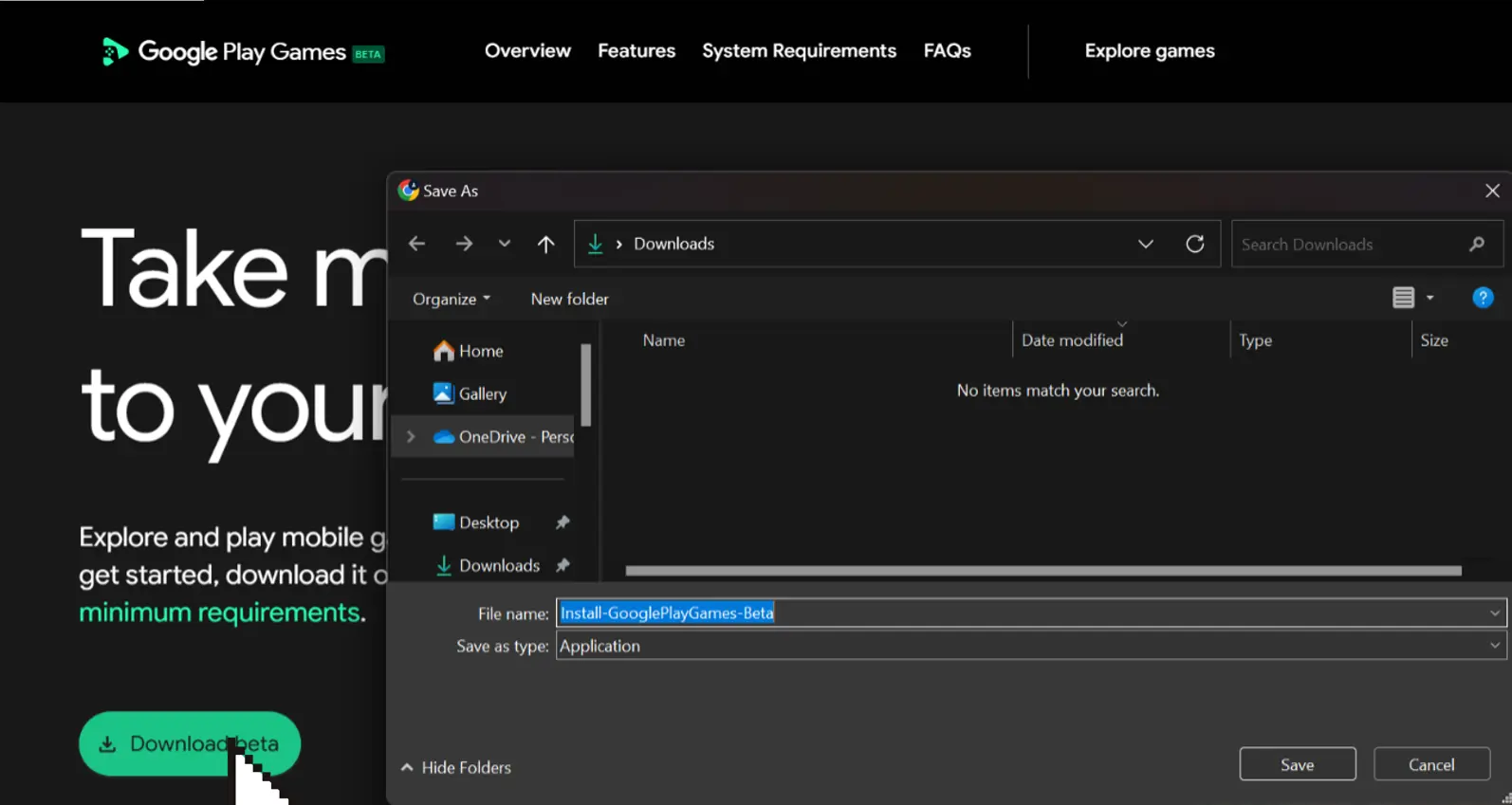Expand the address bar path dropdown
The width and height of the screenshot is (1512, 805).
tap(1145, 244)
